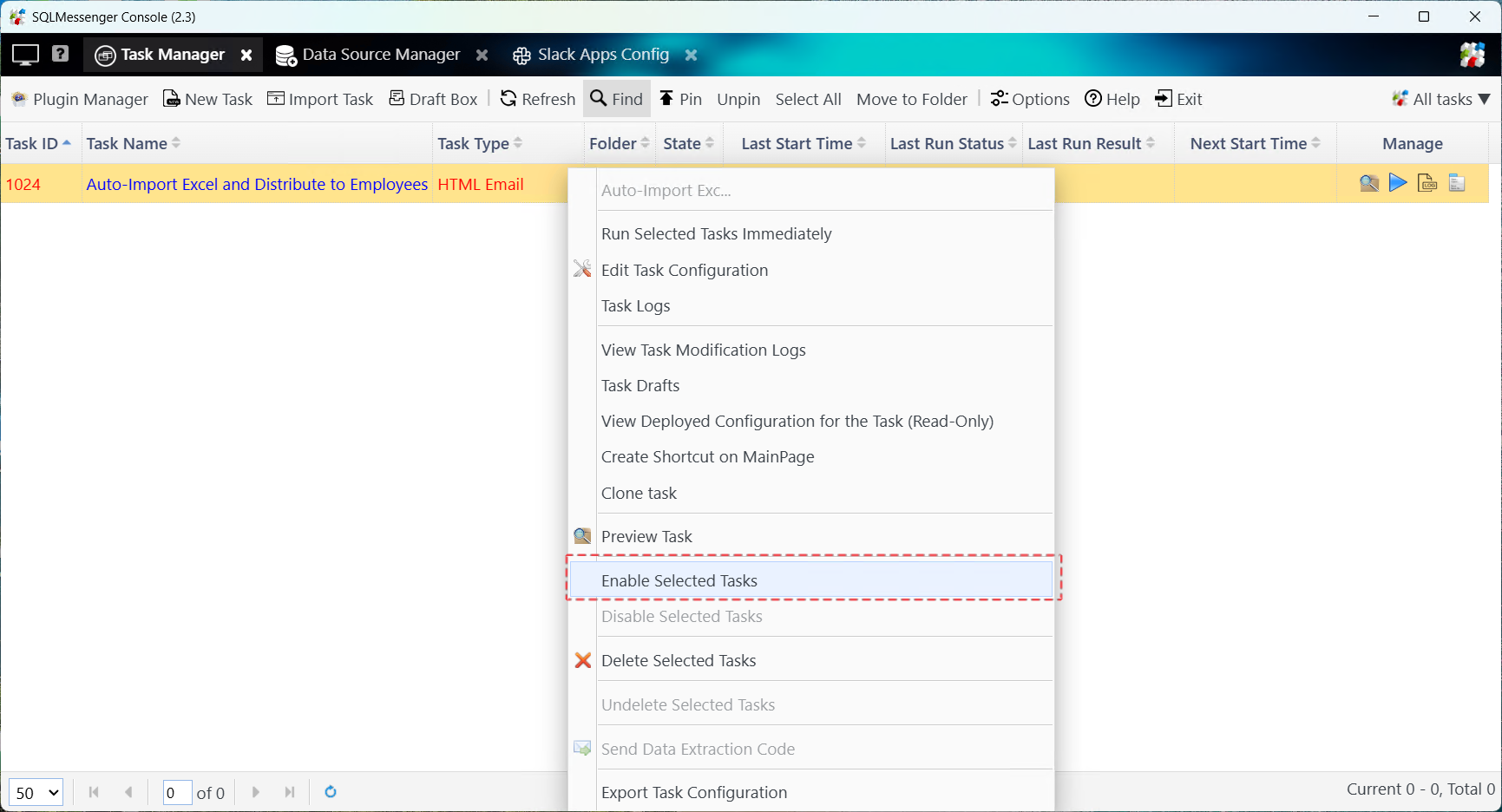Click the New Task button

[x=208, y=99]
